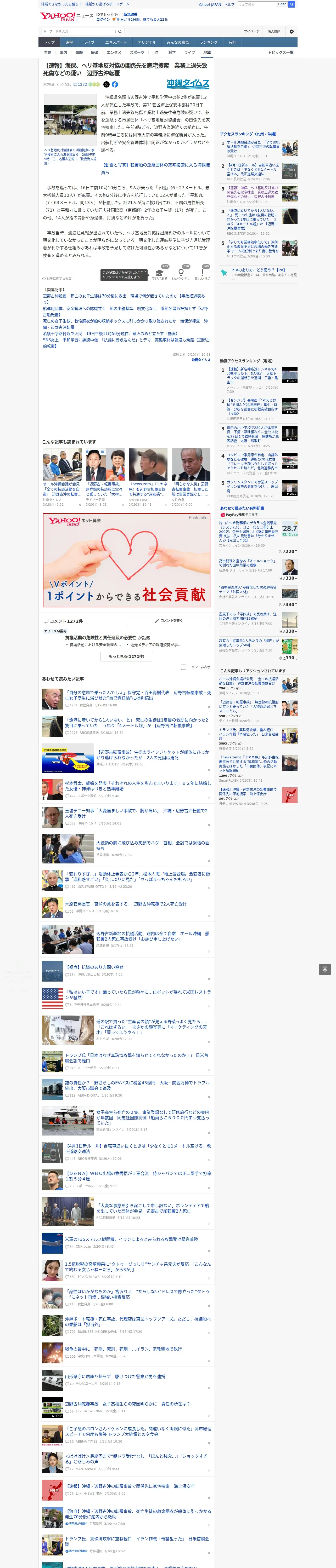Click the Yahoo! JAPAN News logo

pyautogui.click(x=66, y=16)
